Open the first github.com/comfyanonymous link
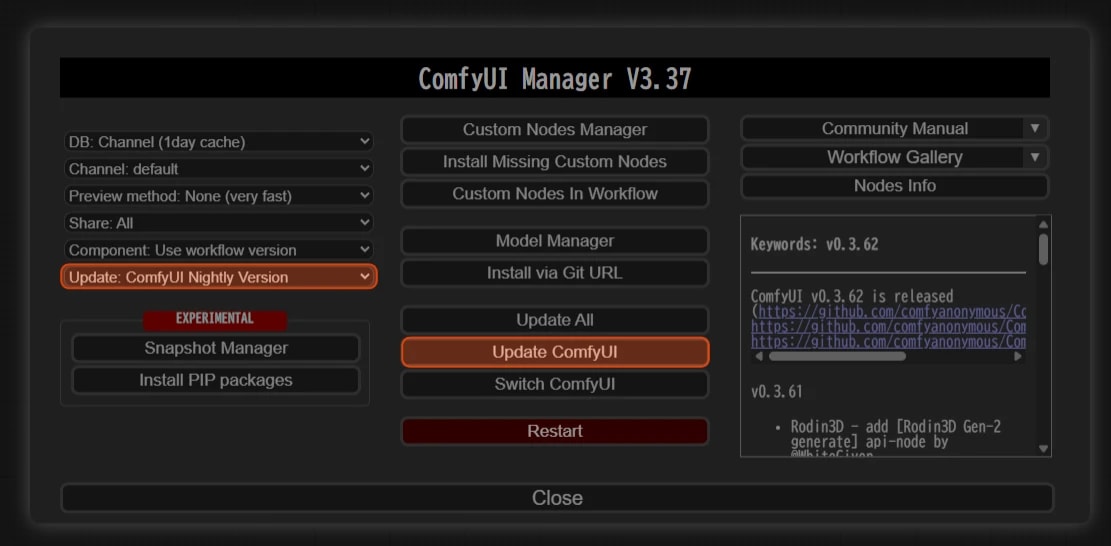This screenshot has width=1111, height=546. pyautogui.click(x=891, y=312)
